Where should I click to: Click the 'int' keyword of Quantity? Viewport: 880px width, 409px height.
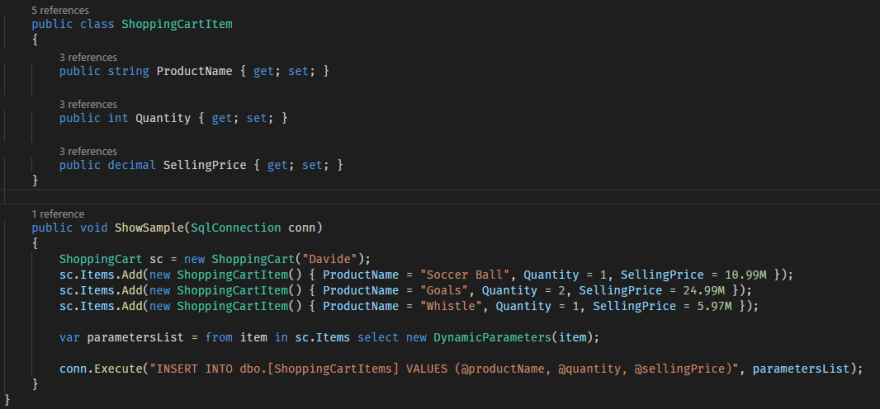pos(118,118)
